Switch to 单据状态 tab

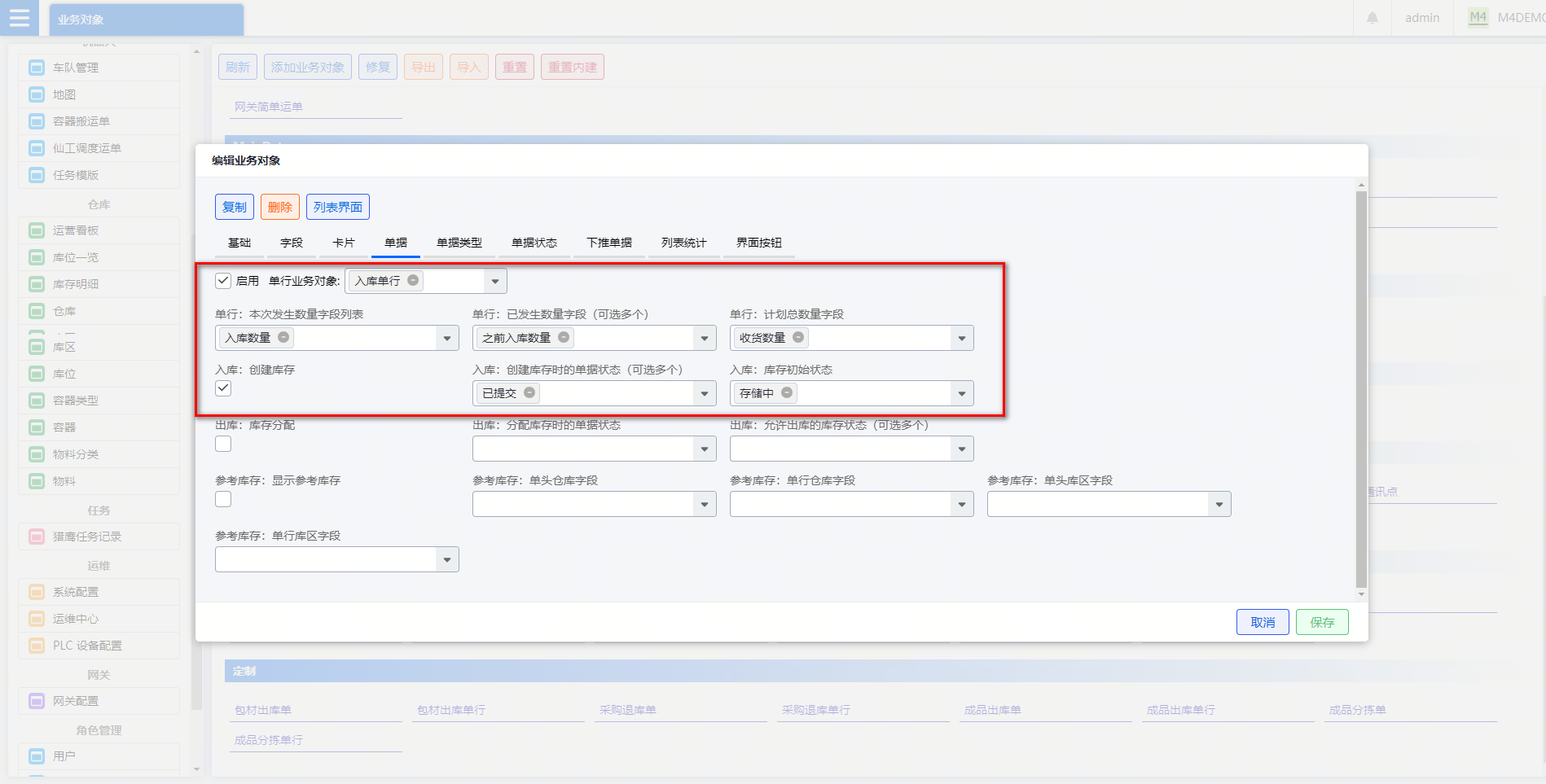point(534,243)
